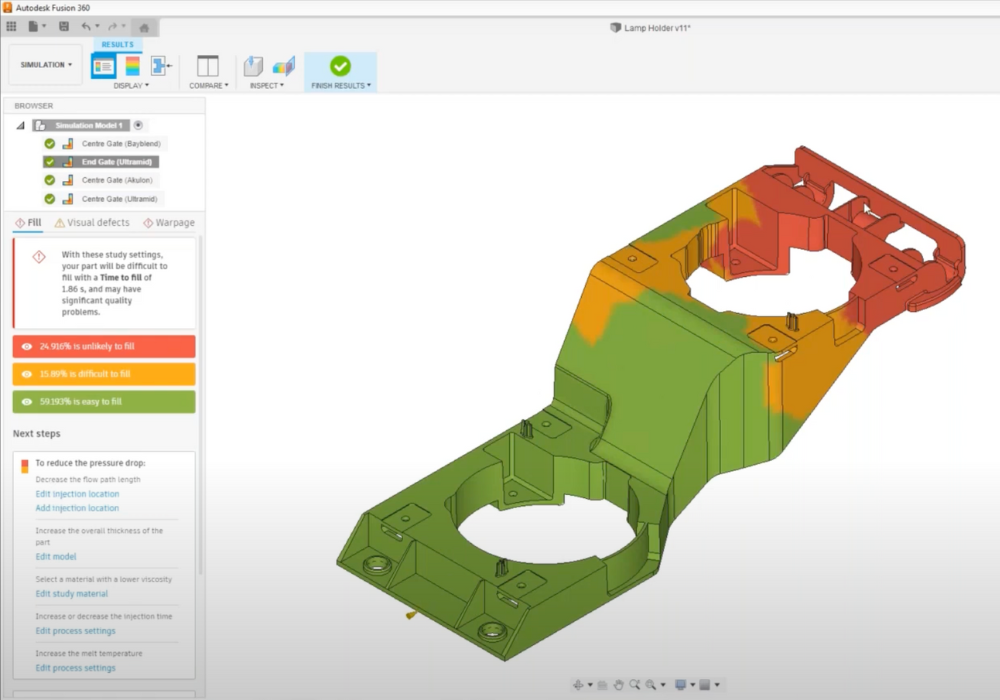Open the SIMULATION workspace dropdown
The image size is (1000, 700).
click(x=46, y=64)
